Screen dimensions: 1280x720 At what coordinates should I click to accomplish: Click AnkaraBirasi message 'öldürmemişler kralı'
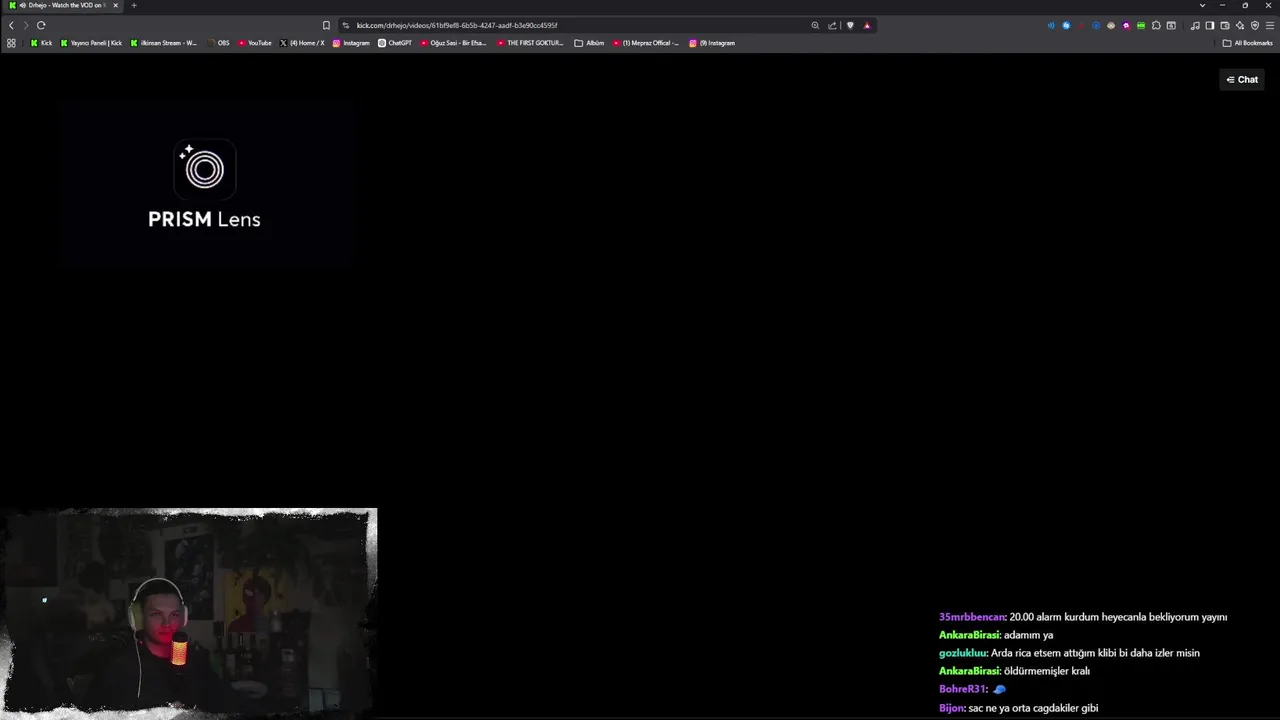pyautogui.click(x=1047, y=671)
